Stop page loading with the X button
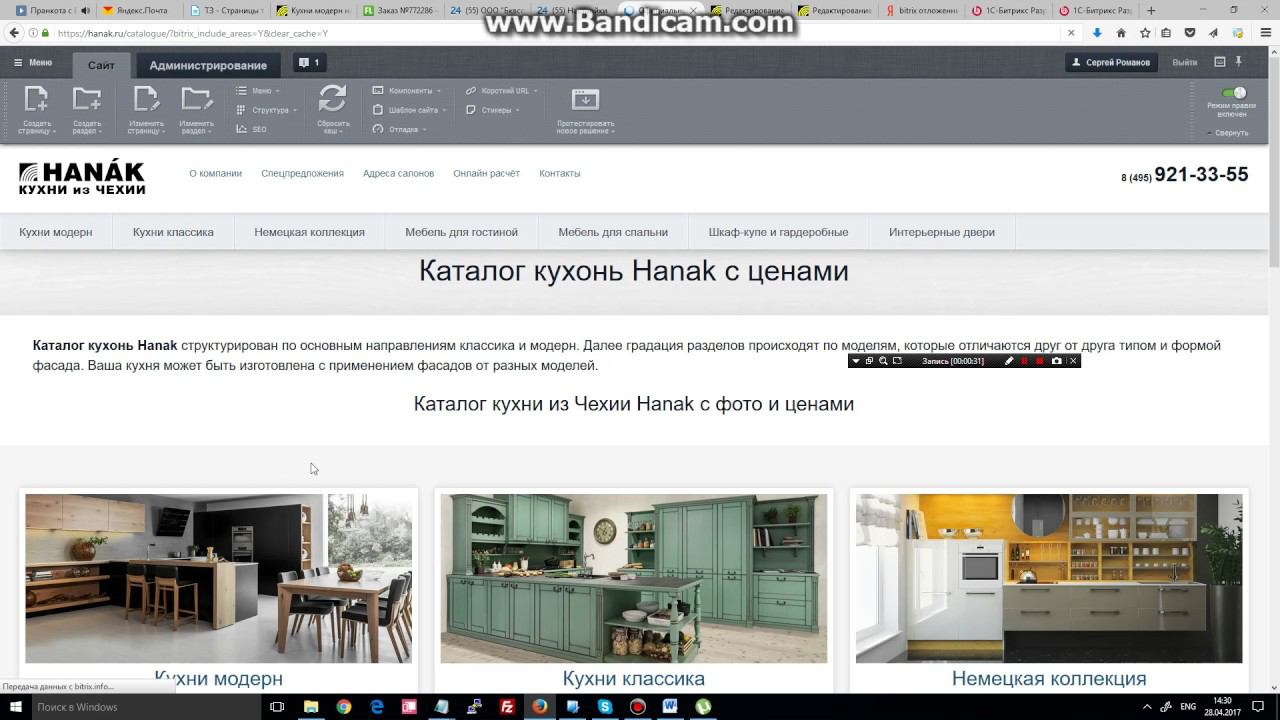1280x720 pixels. (x=1071, y=33)
